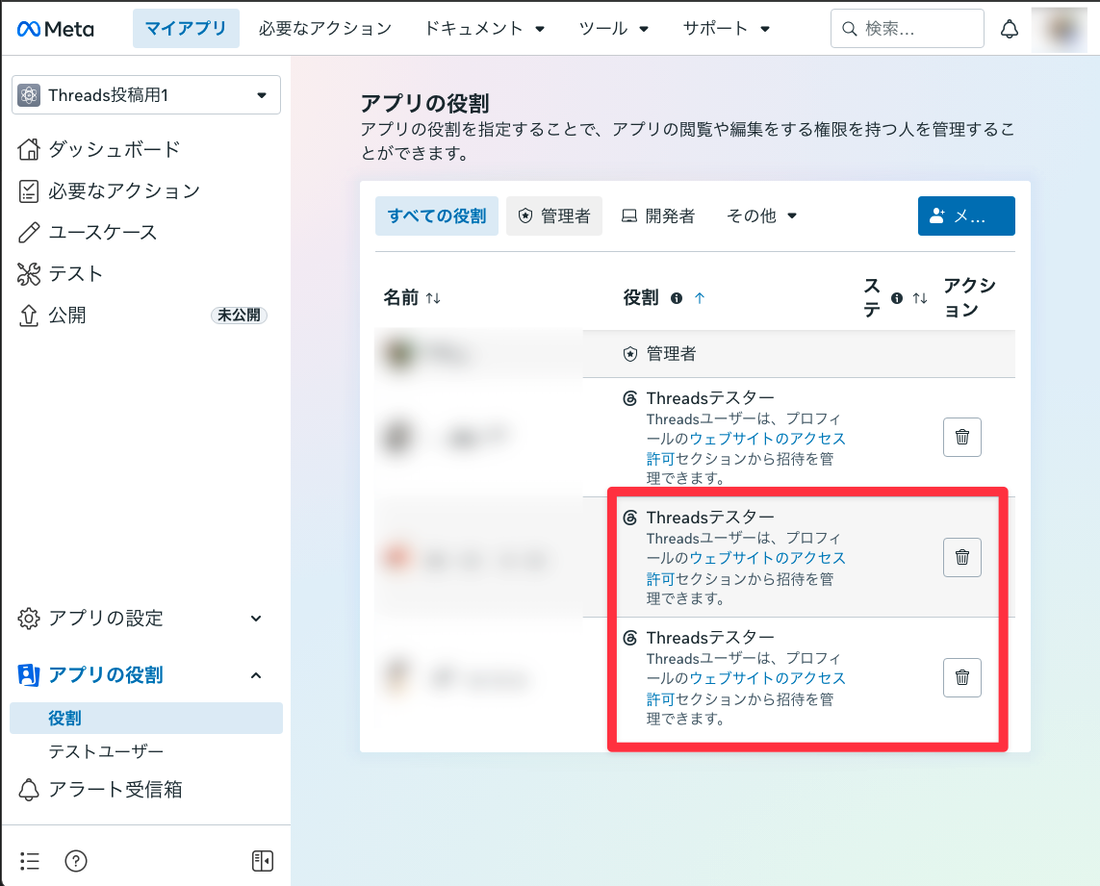
Task: Delete the third Threadsテスター row
Action: coord(962,678)
